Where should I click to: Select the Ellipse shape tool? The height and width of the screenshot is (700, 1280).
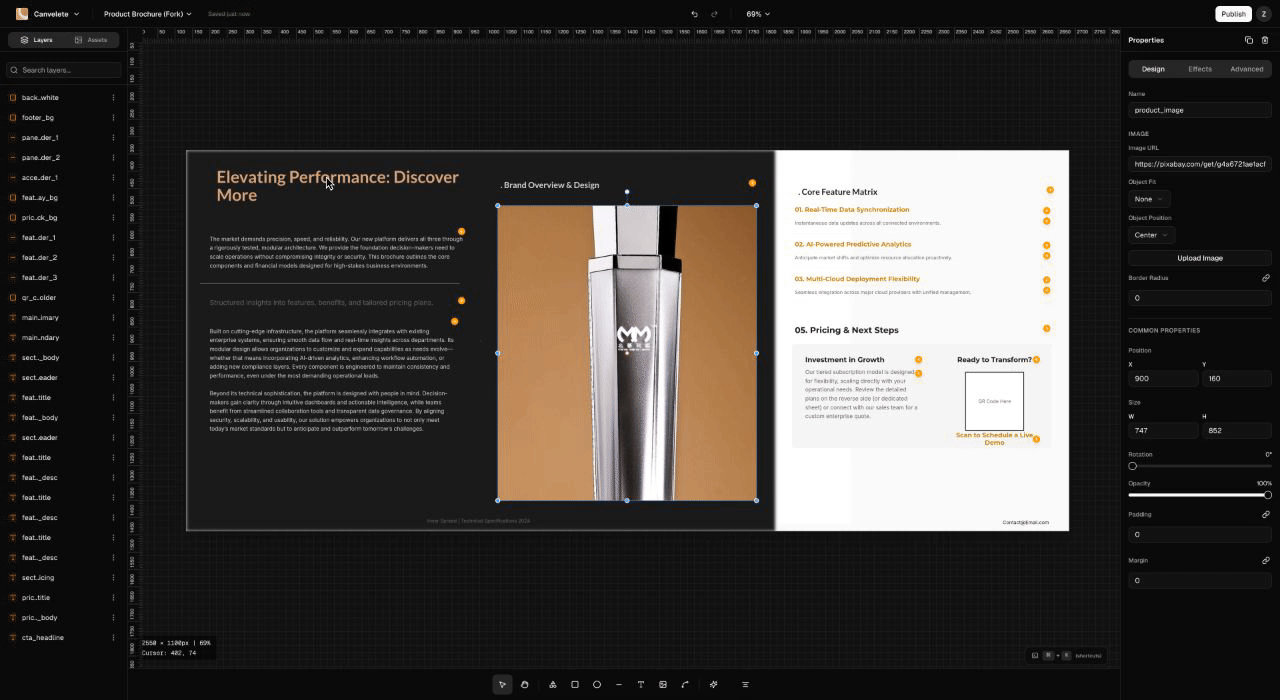tap(597, 684)
